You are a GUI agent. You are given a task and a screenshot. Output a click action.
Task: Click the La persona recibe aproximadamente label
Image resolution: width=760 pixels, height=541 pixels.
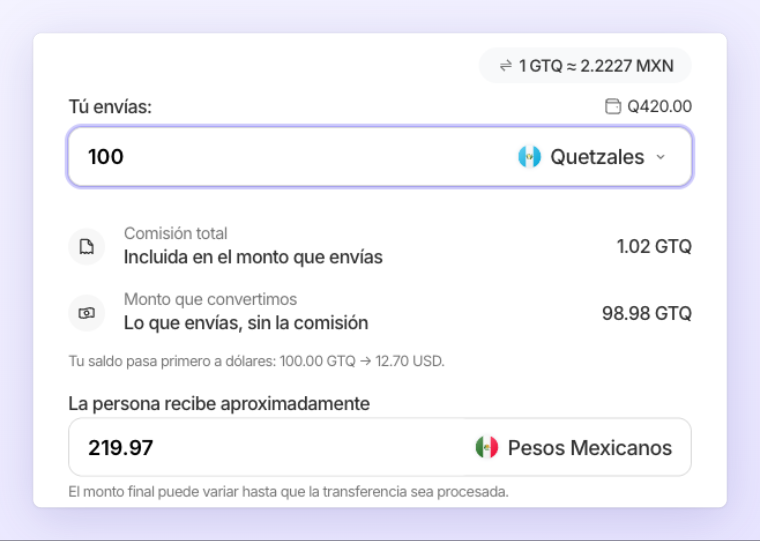219,403
